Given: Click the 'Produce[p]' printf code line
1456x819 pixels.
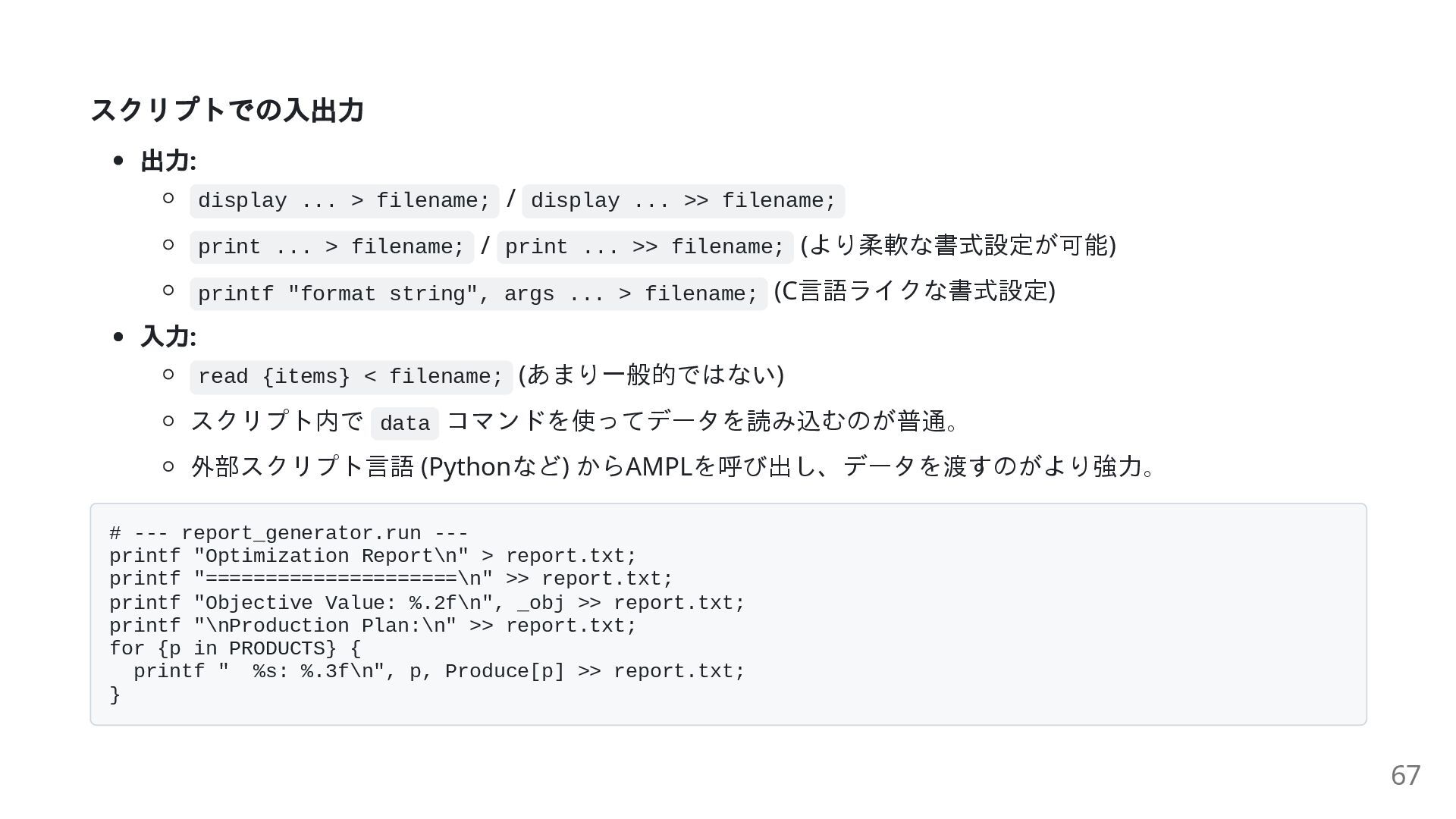Looking at the screenshot, I should pyautogui.click(x=439, y=671).
